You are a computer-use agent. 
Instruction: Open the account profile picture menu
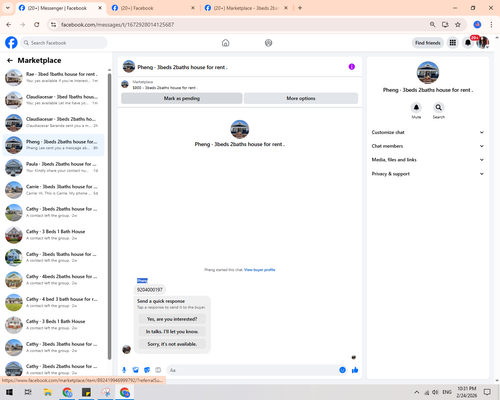483,43
